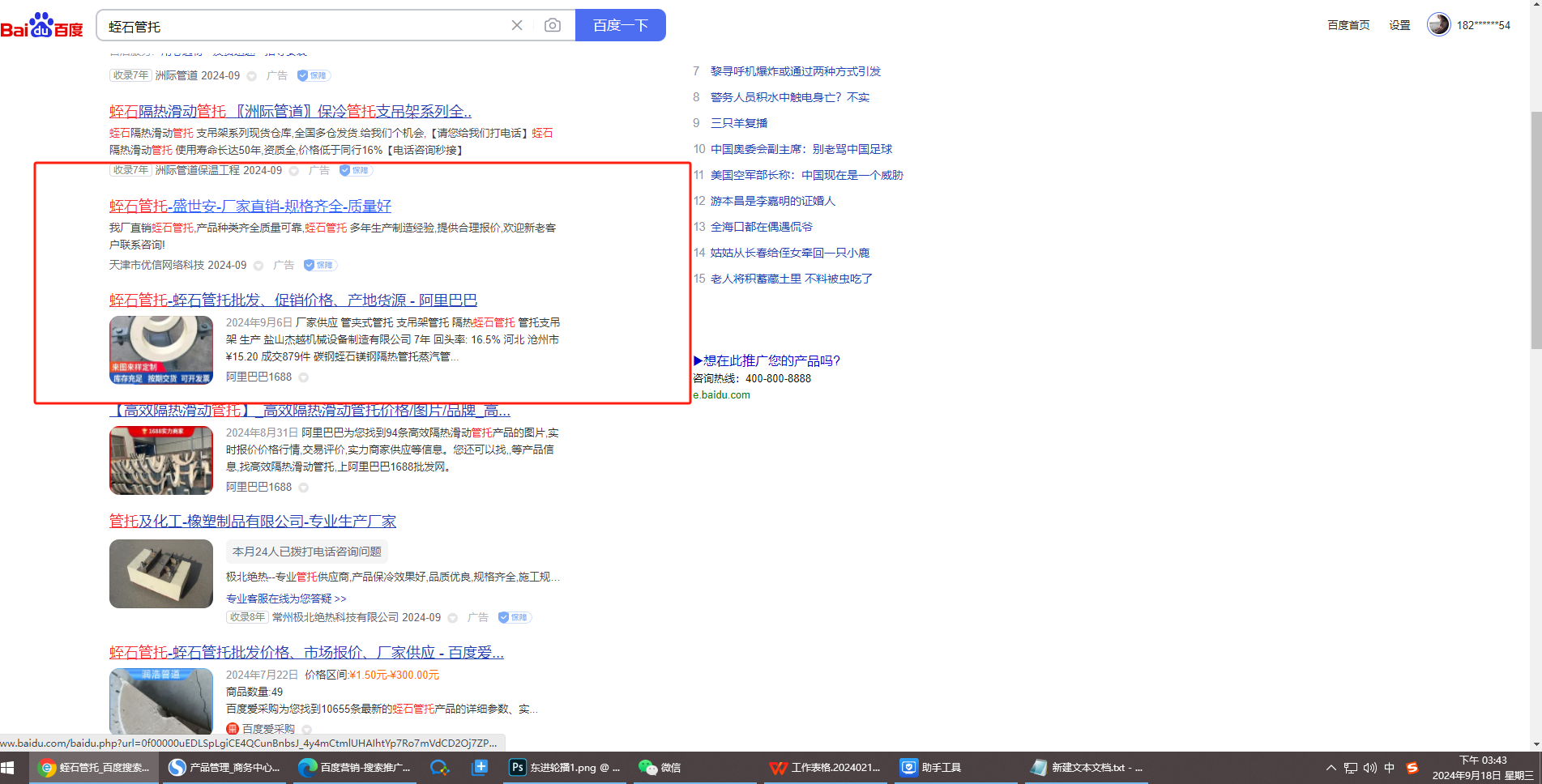Viewport: 1542px width, 784px height.
Task: Switch input method via 中 indicator
Action: pyautogui.click(x=1390, y=768)
